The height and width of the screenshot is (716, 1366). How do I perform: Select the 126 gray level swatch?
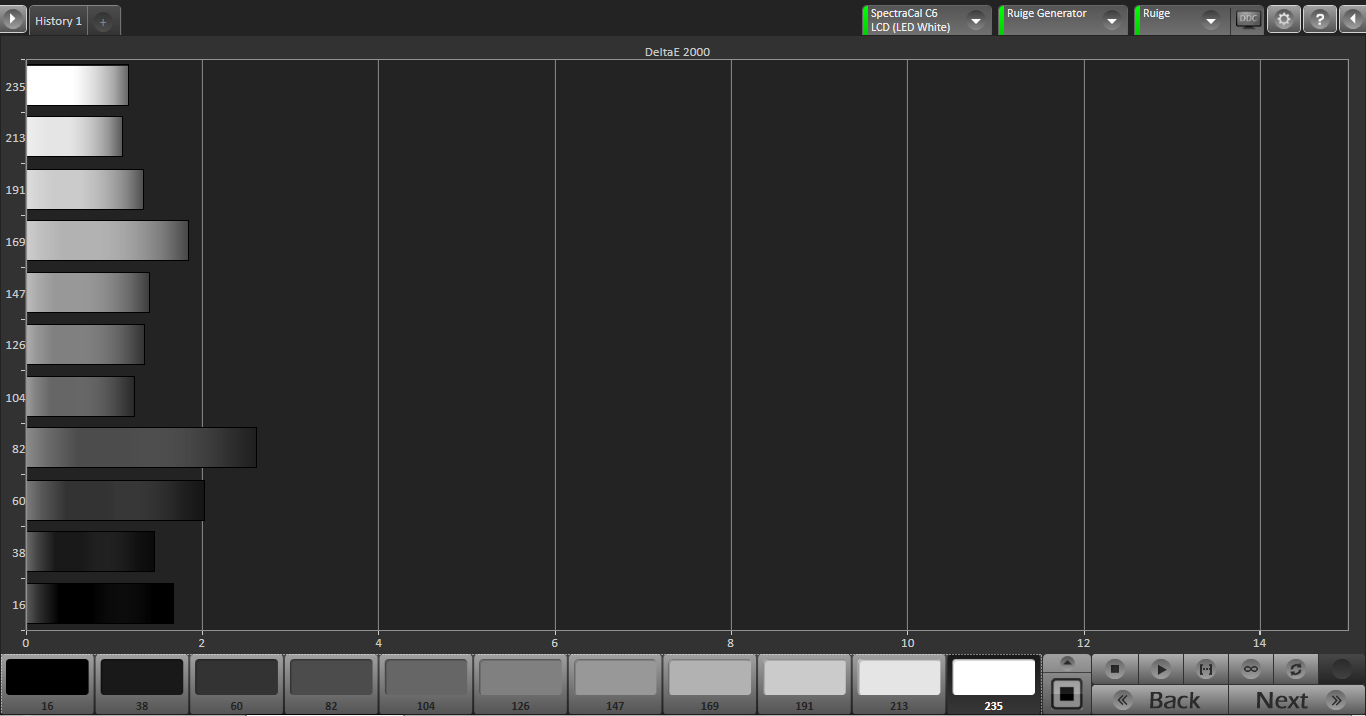pos(520,684)
